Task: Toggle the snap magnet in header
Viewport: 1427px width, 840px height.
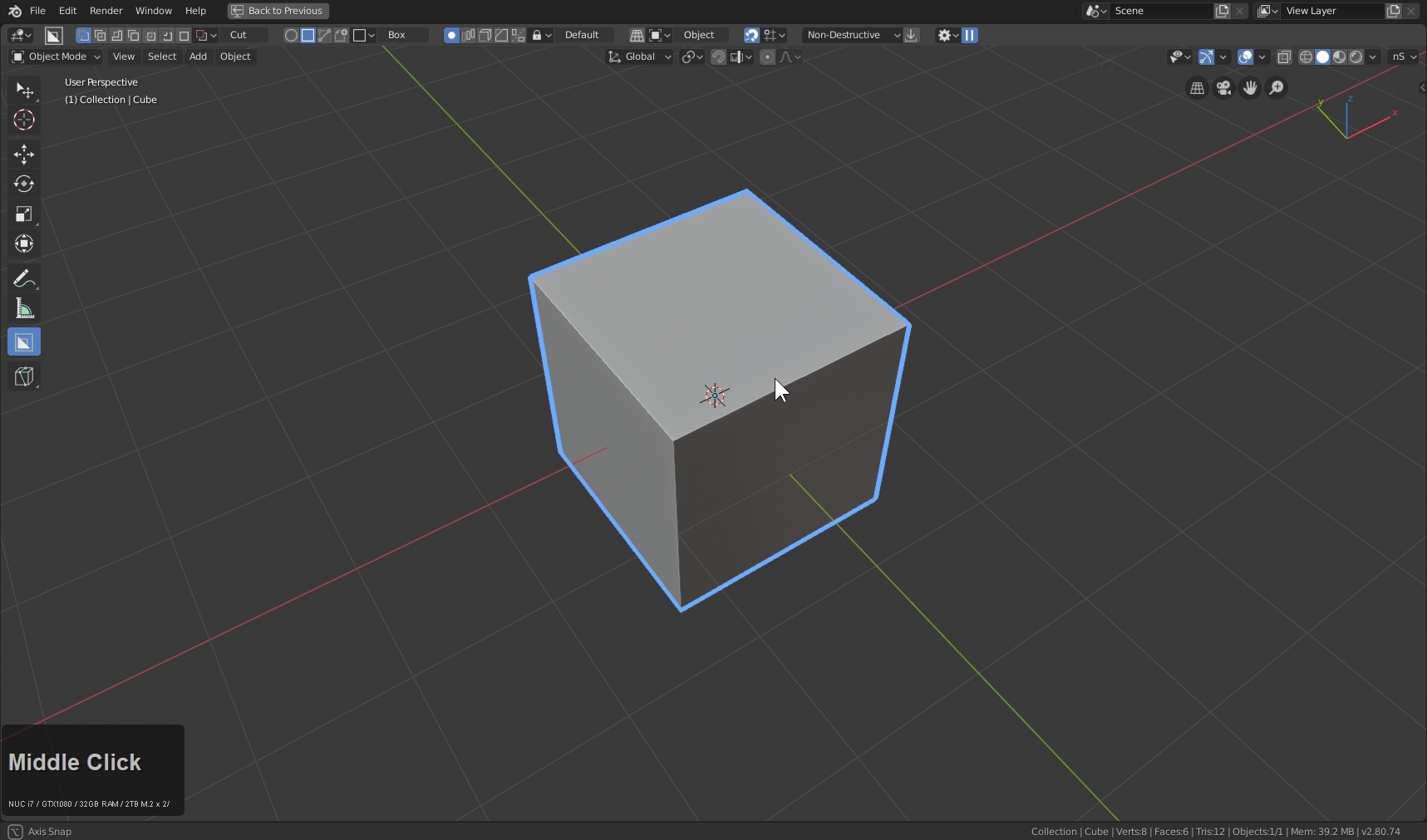Action: coord(718,56)
